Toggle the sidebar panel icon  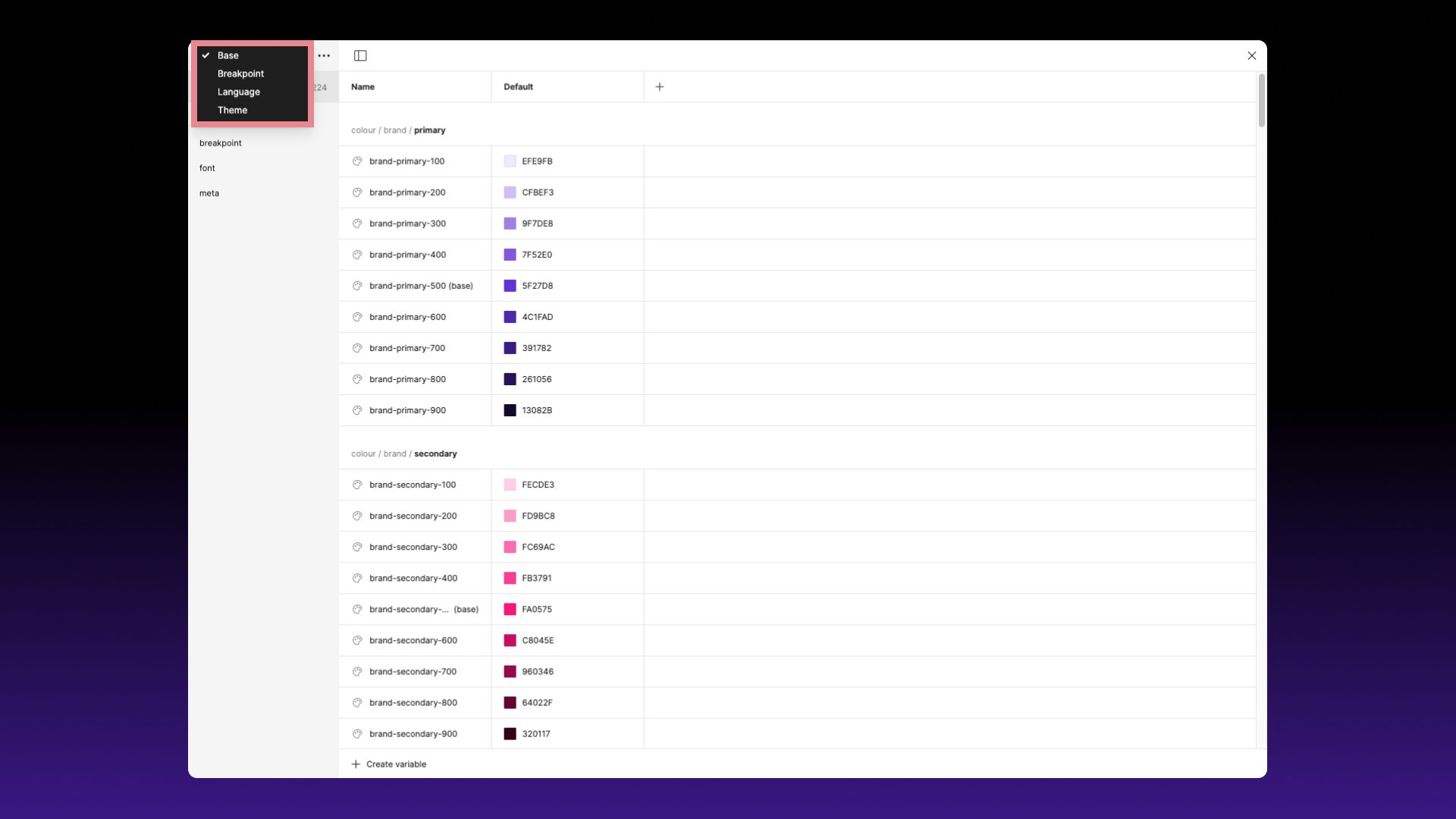pos(360,55)
